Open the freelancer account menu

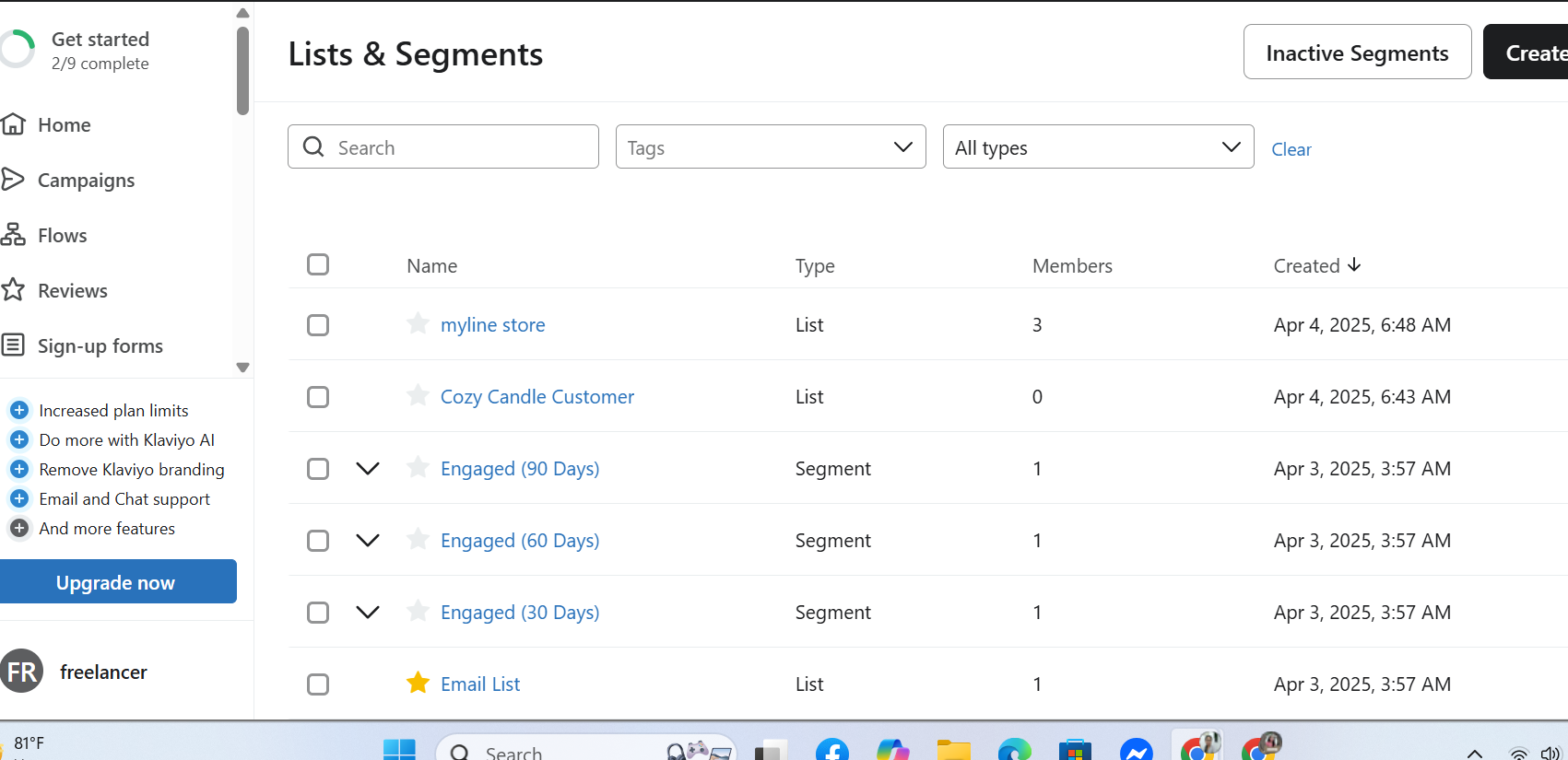[x=103, y=672]
